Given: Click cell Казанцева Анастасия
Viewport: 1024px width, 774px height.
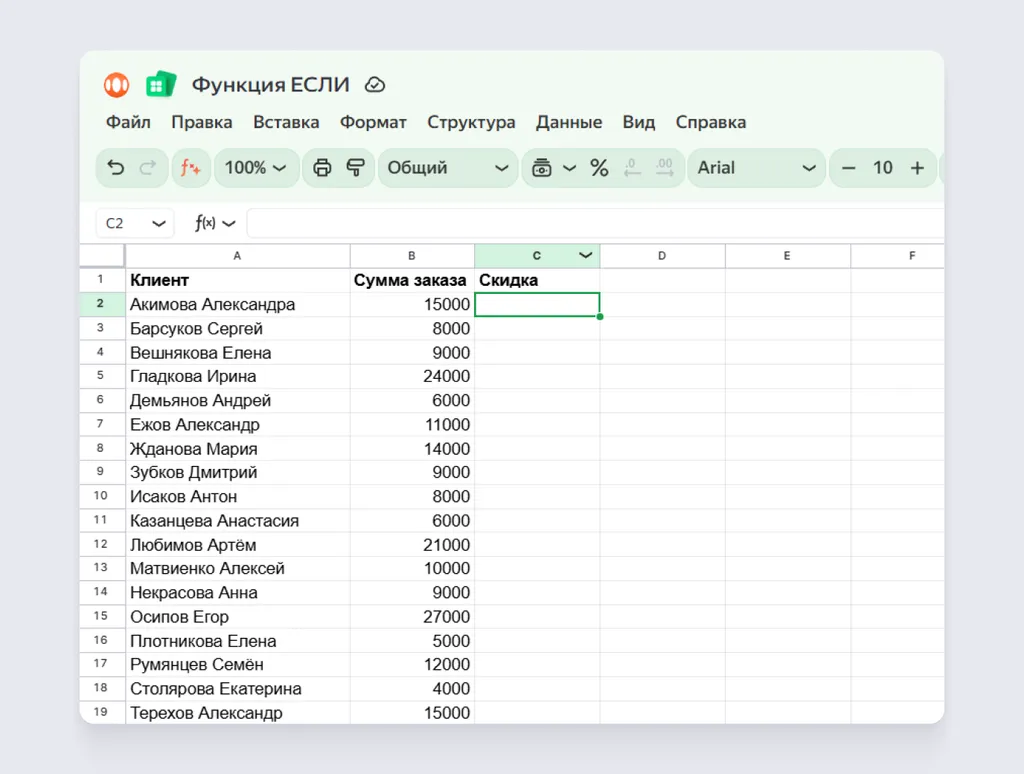Looking at the screenshot, I should [x=238, y=521].
